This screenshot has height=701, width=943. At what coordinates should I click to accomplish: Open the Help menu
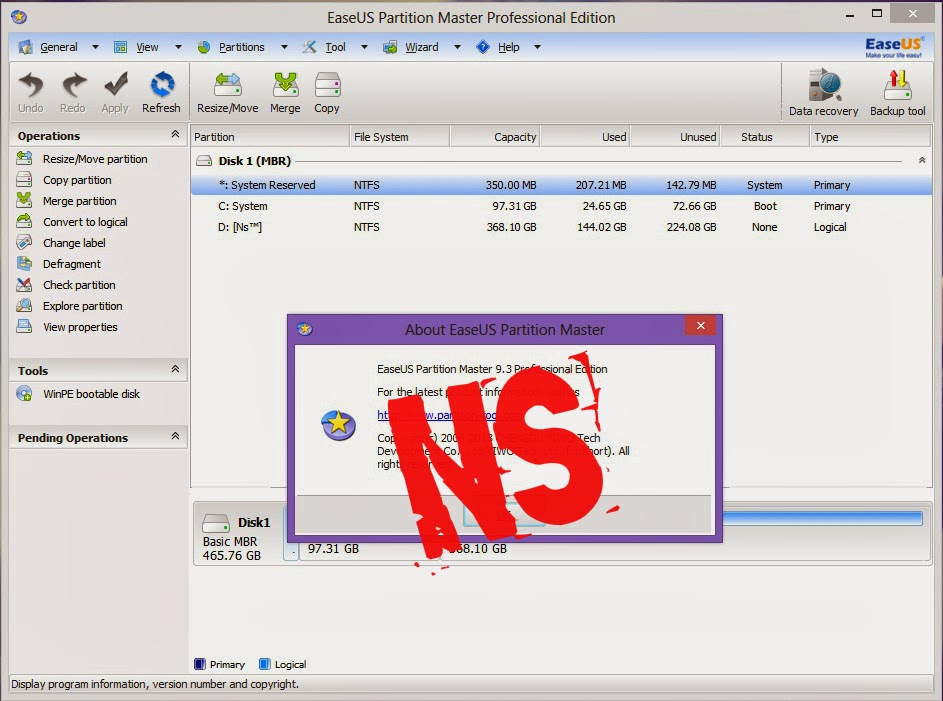508,47
